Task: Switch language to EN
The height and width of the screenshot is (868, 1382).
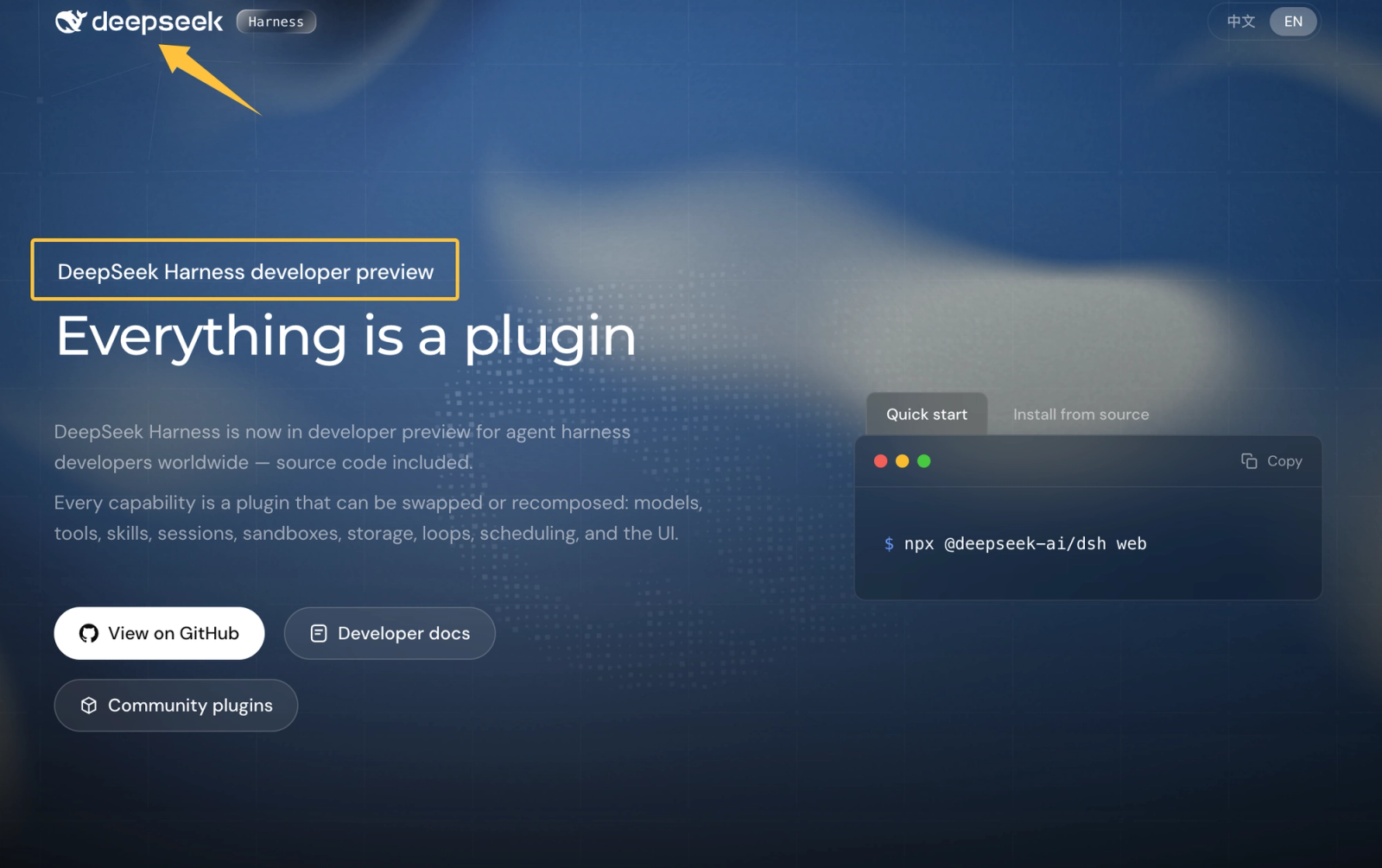Action: pyautogui.click(x=1293, y=22)
